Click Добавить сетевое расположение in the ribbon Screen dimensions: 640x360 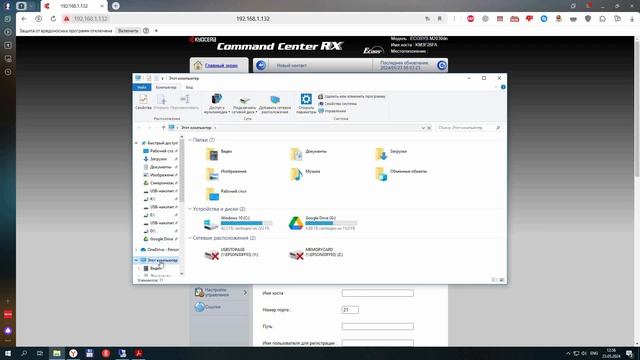pyautogui.click(x=275, y=104)
